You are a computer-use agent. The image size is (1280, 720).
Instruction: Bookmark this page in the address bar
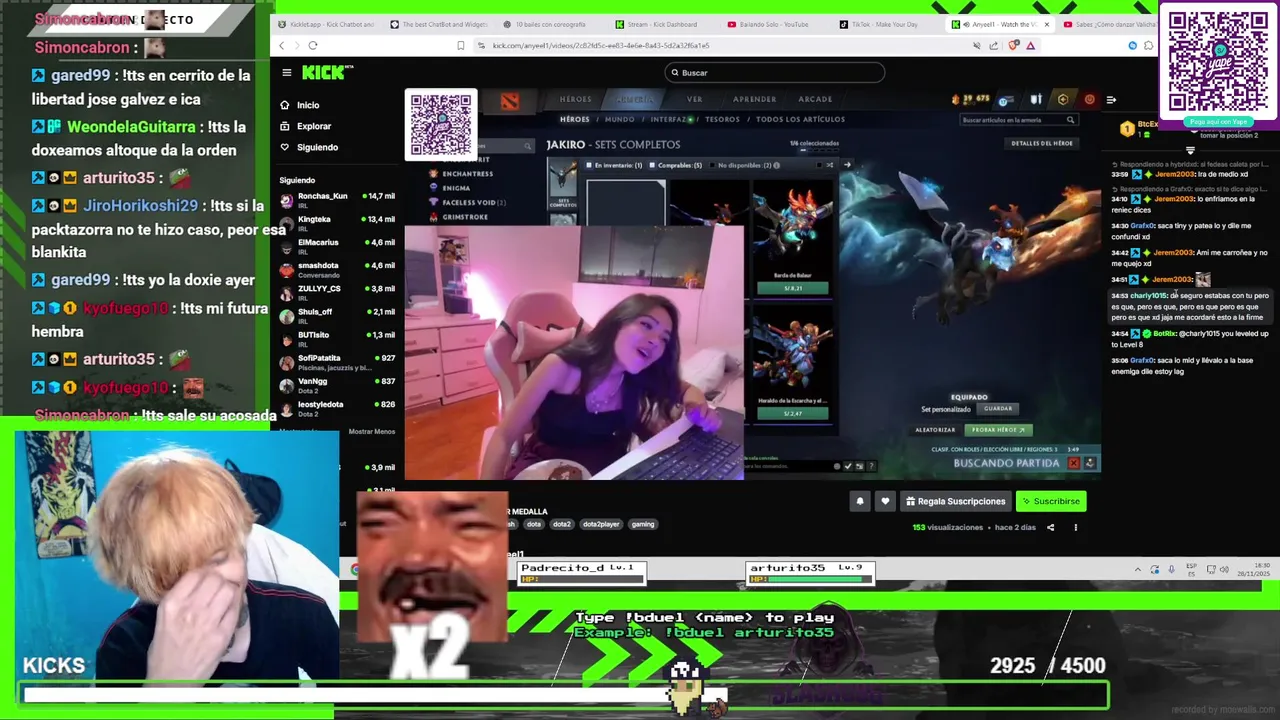tap(460, 45)
